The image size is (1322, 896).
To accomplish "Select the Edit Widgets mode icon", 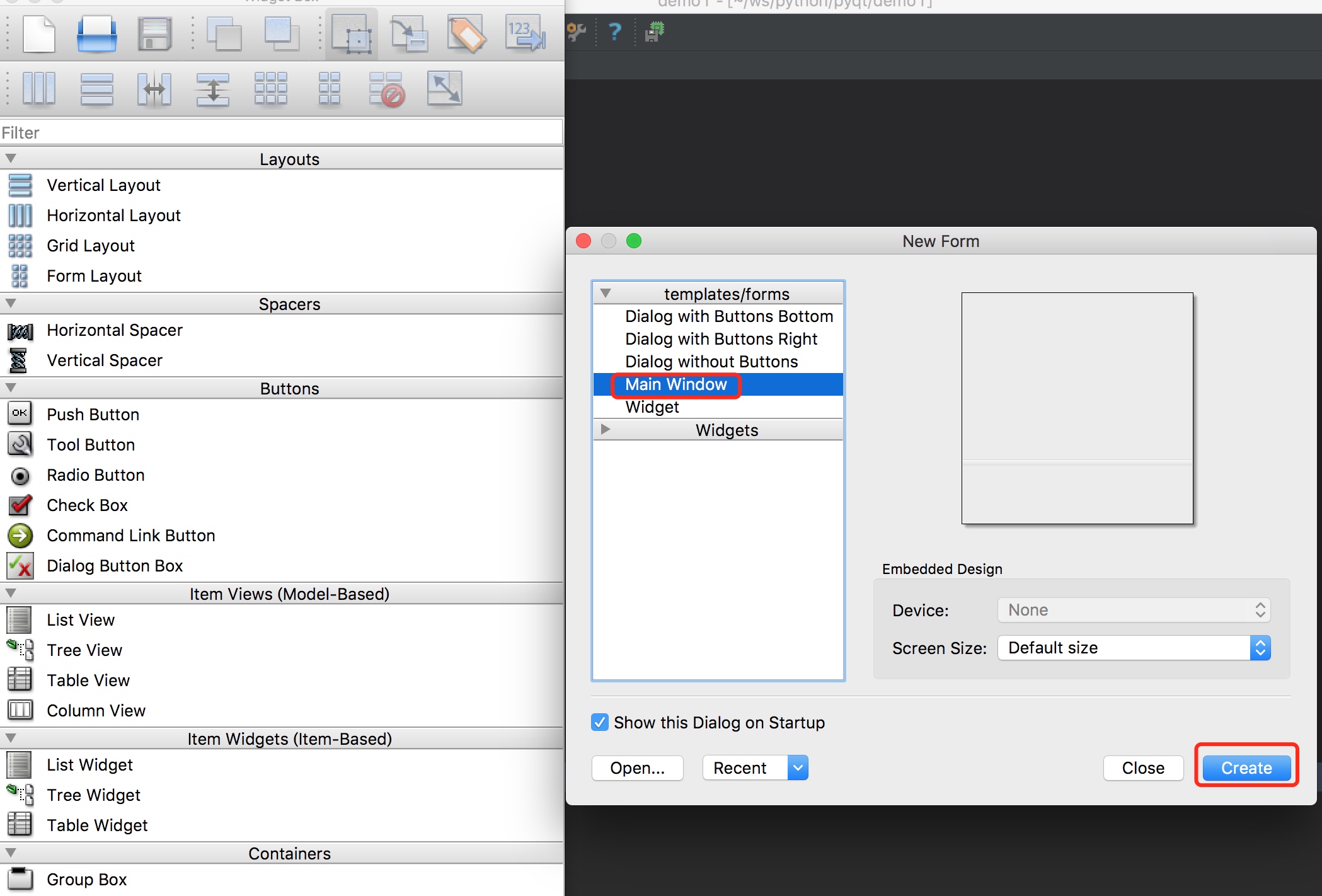I will tap(352, 34).
